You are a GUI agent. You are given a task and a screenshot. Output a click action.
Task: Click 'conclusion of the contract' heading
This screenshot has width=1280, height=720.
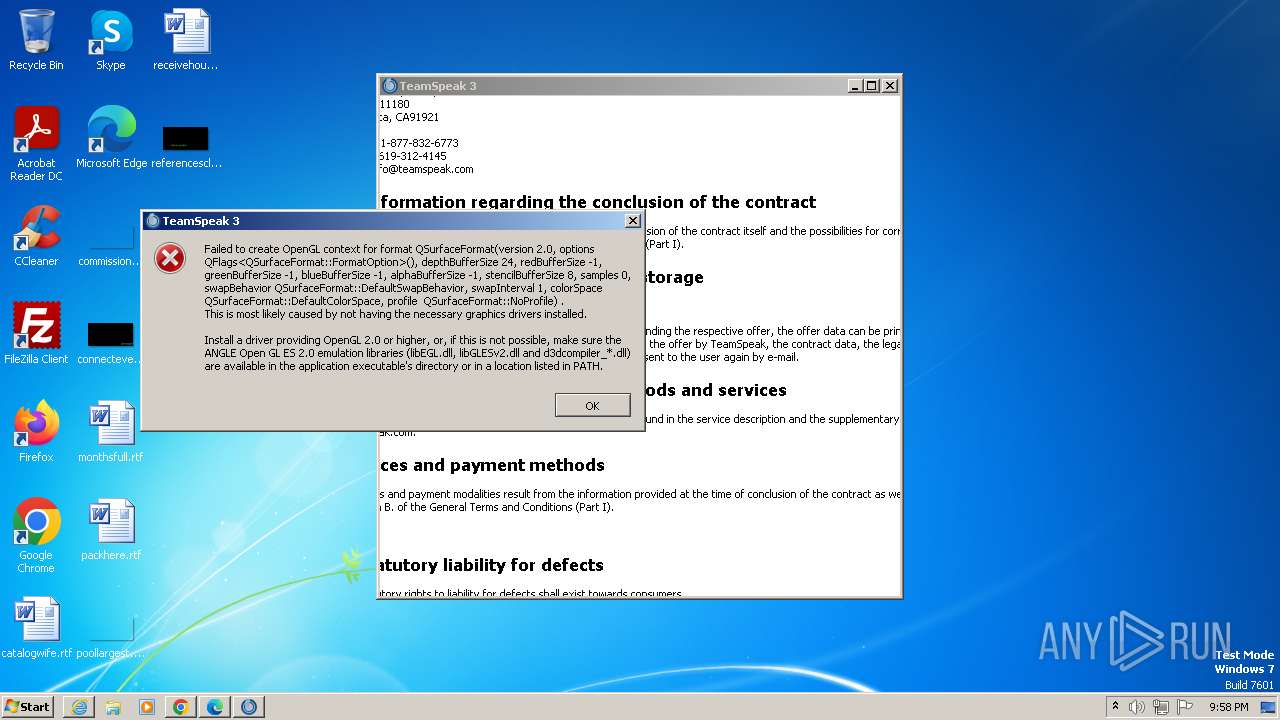598,202
